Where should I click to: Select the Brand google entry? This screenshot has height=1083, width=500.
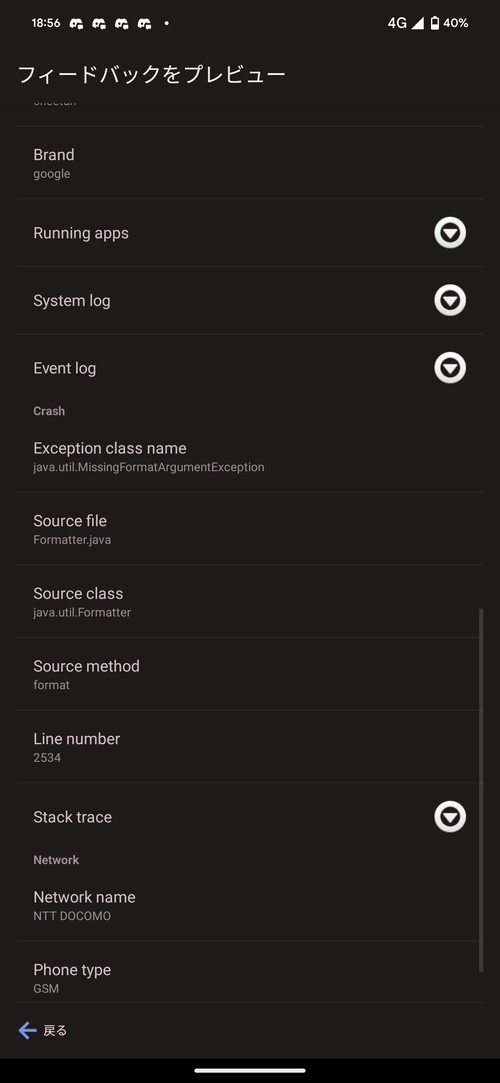click(250, 163)
